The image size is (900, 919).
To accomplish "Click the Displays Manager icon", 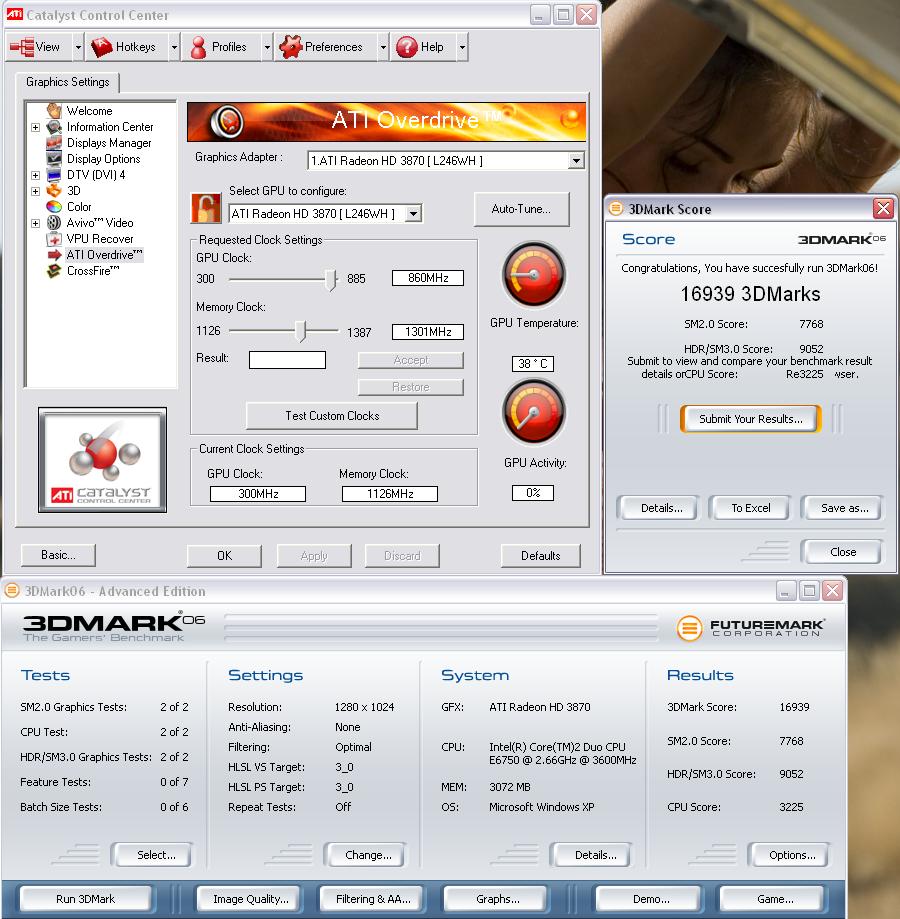I will (54, 142).
